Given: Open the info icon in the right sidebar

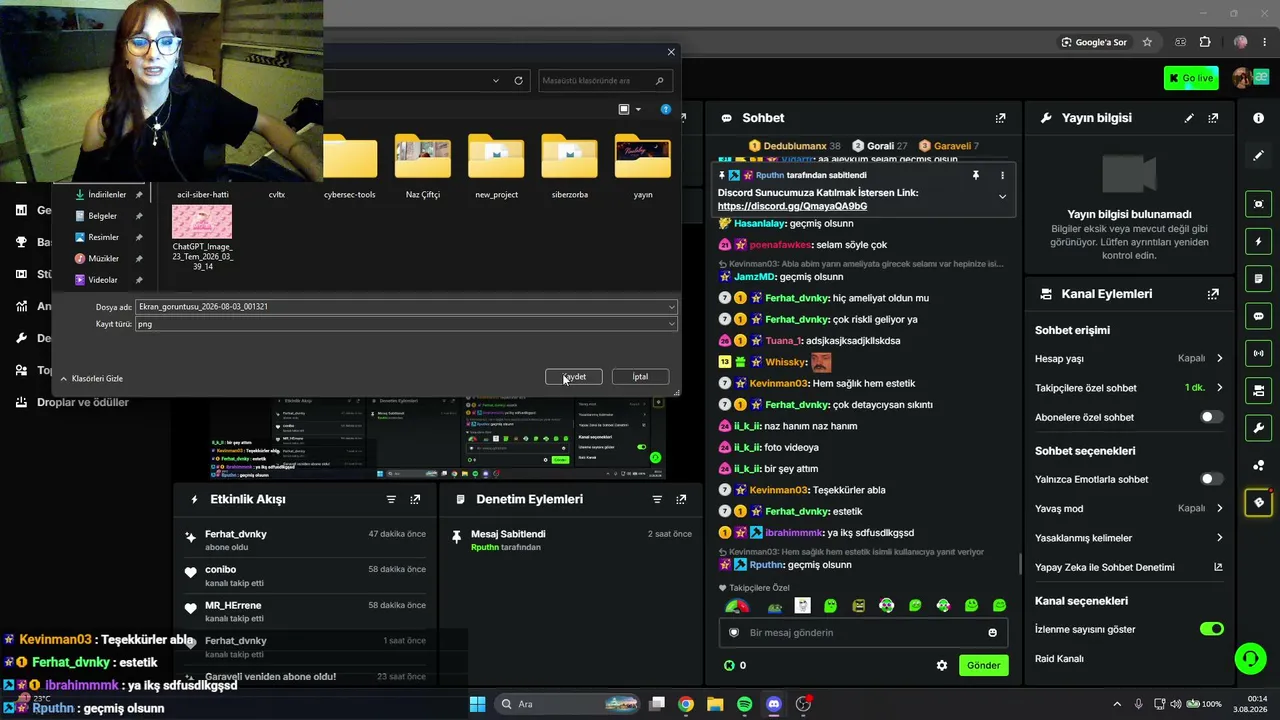Looking at the screenshot, I should [x=1258, y=118].
